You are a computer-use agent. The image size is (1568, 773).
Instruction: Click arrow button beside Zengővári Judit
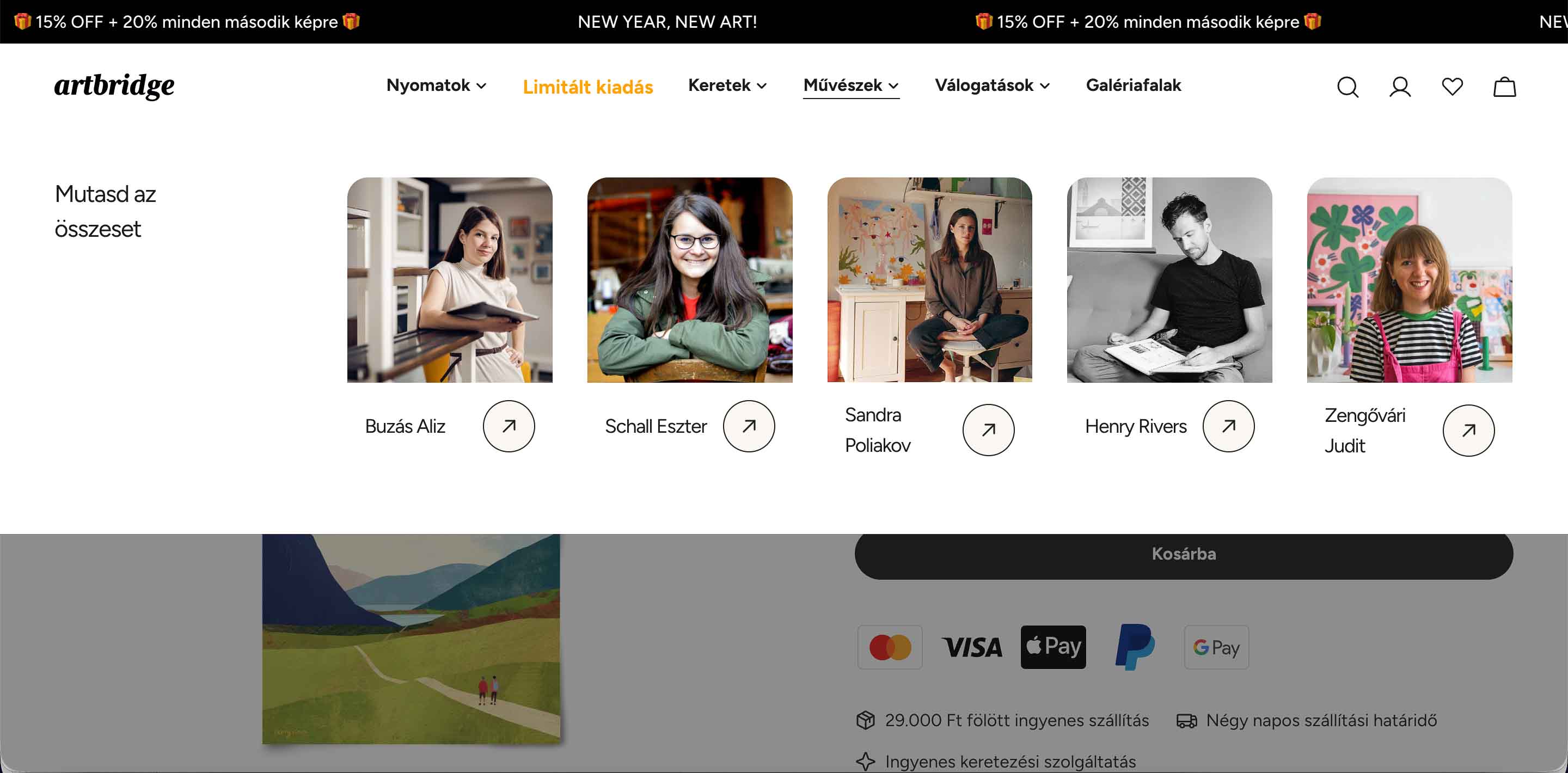click(1468, 431)
